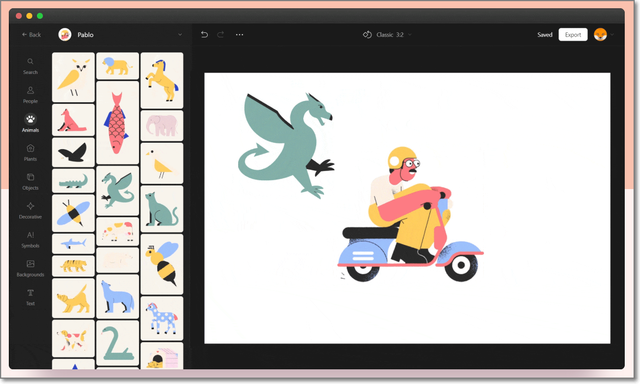Select the Decorative category icon

30,206
